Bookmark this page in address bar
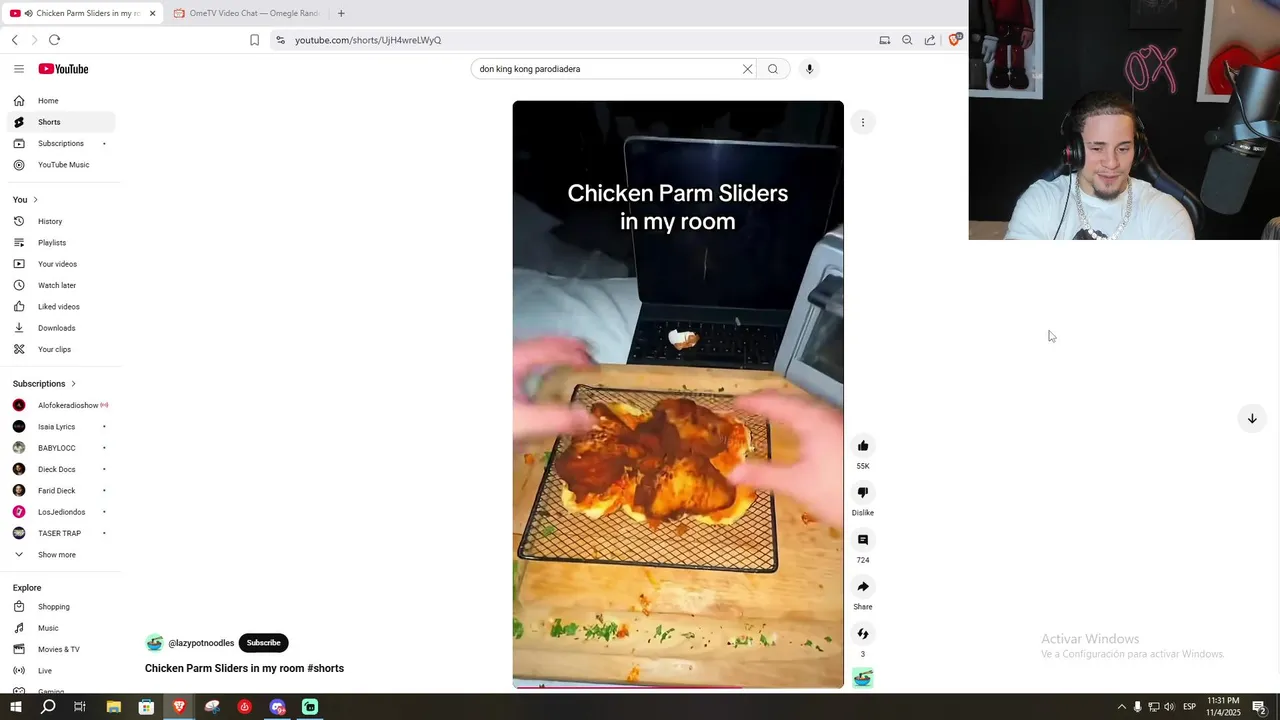 pos(254,40)
